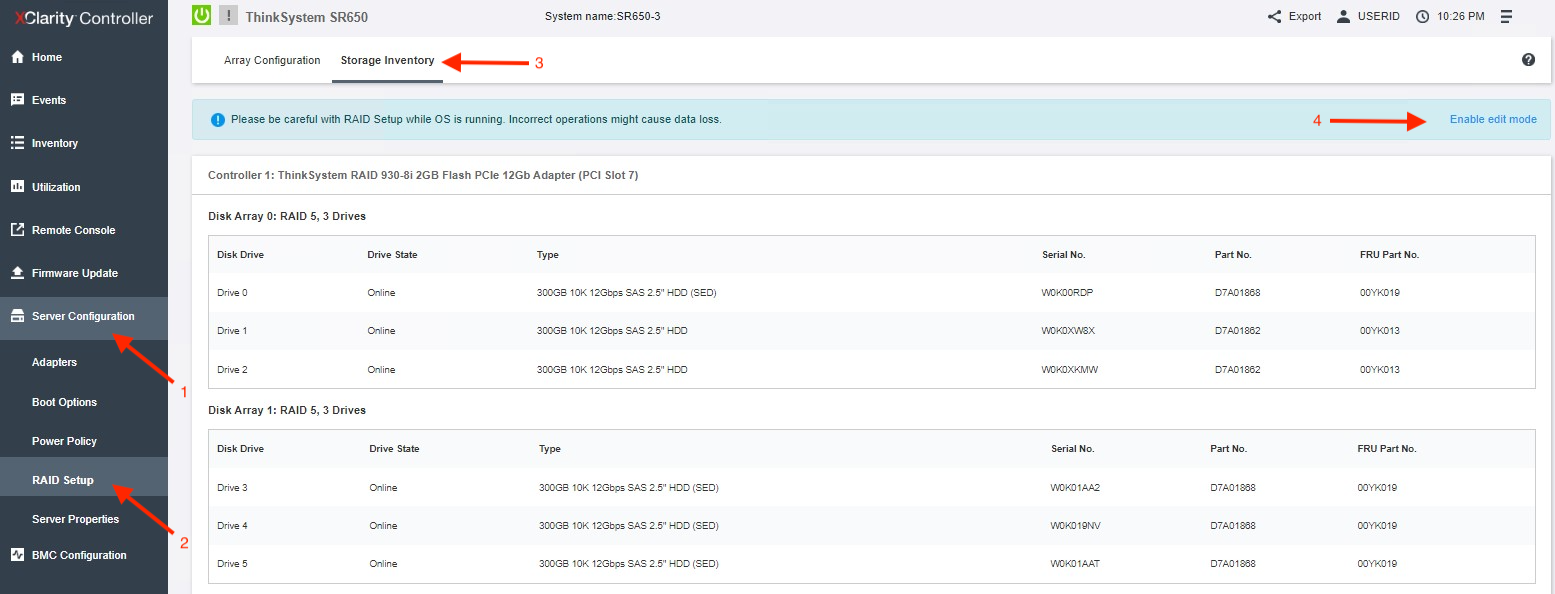Viewport: 1555px width, 594px height.
Task: Click serial number W0K01AA2
Action: [1075, 487]
